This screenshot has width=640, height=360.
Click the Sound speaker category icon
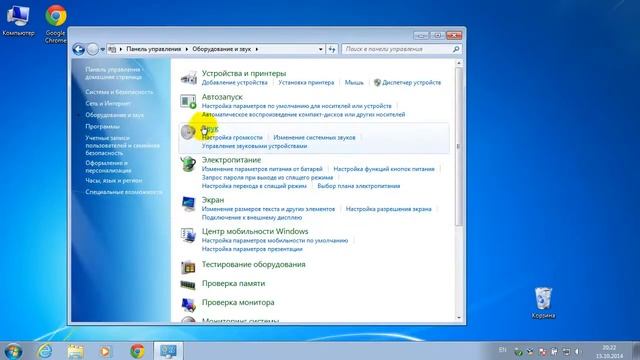pyautogui.click(x=188, y=132)
